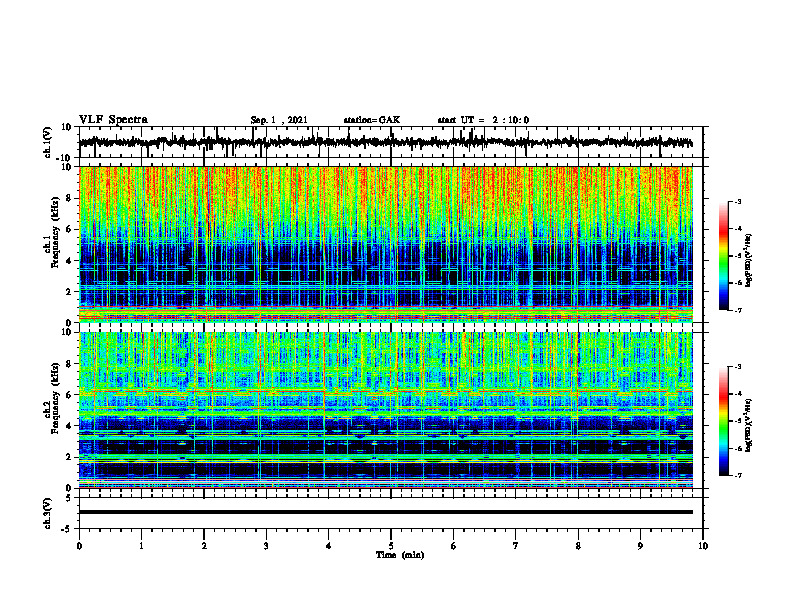Screen dimensions: 792x612
Task: Click the time axis tick label '1'
Action: pyautogui.click(x=141, y=546)
